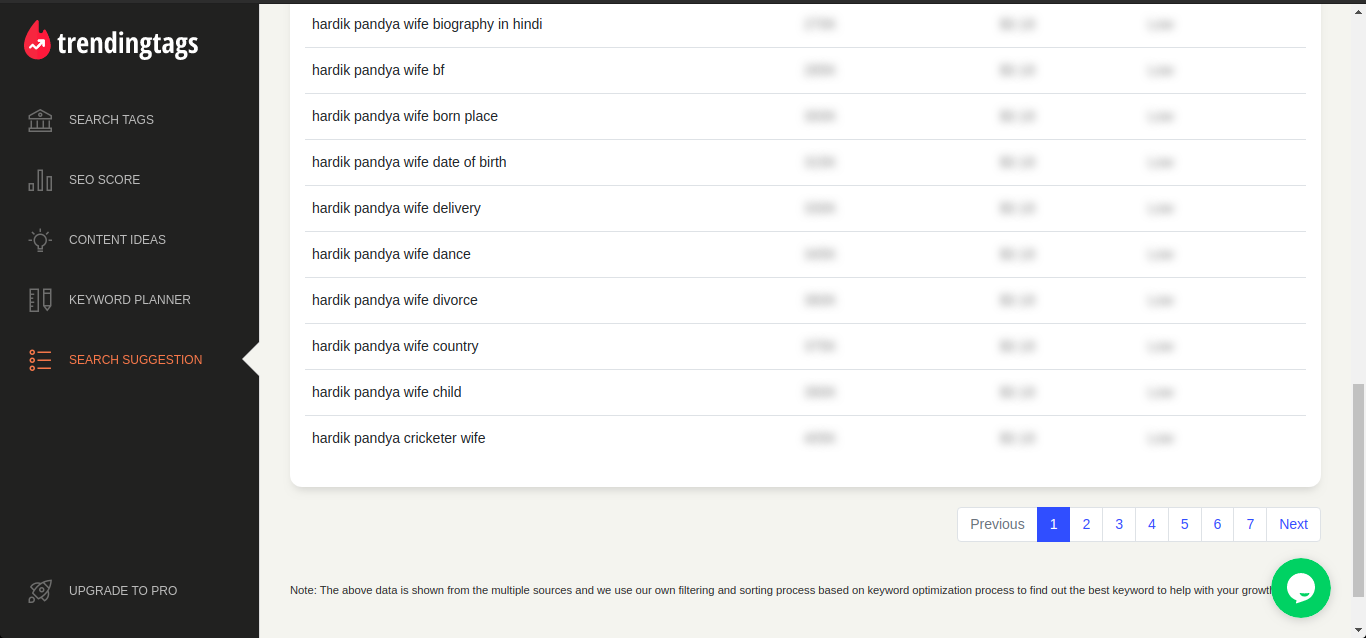Open the SEO SCORE menu item
This screenshot has height=638, width=1366.
coord(104,180)
